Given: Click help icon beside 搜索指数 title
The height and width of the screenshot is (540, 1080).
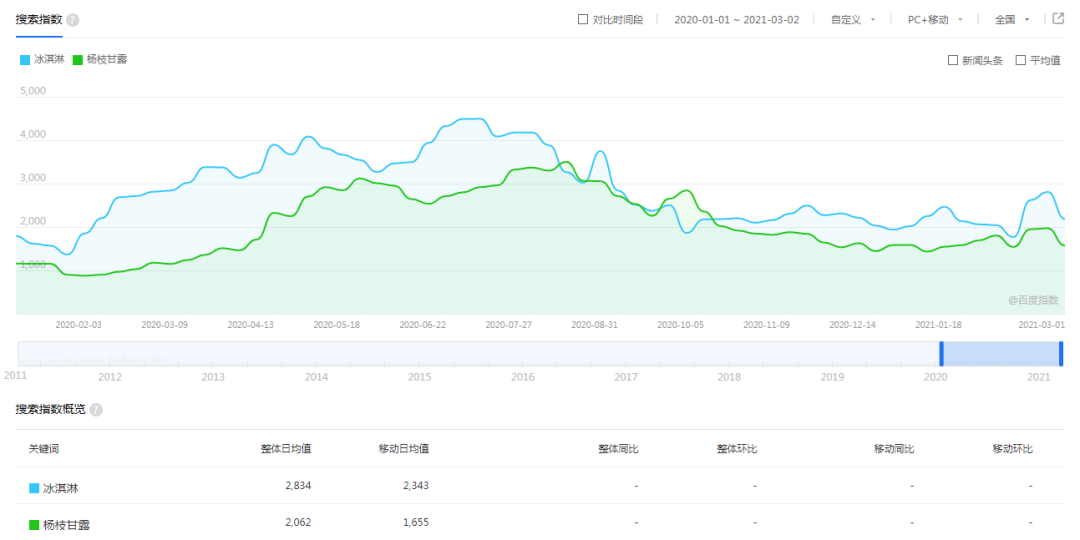Looking at the screenshot, I should pos(73,20).
